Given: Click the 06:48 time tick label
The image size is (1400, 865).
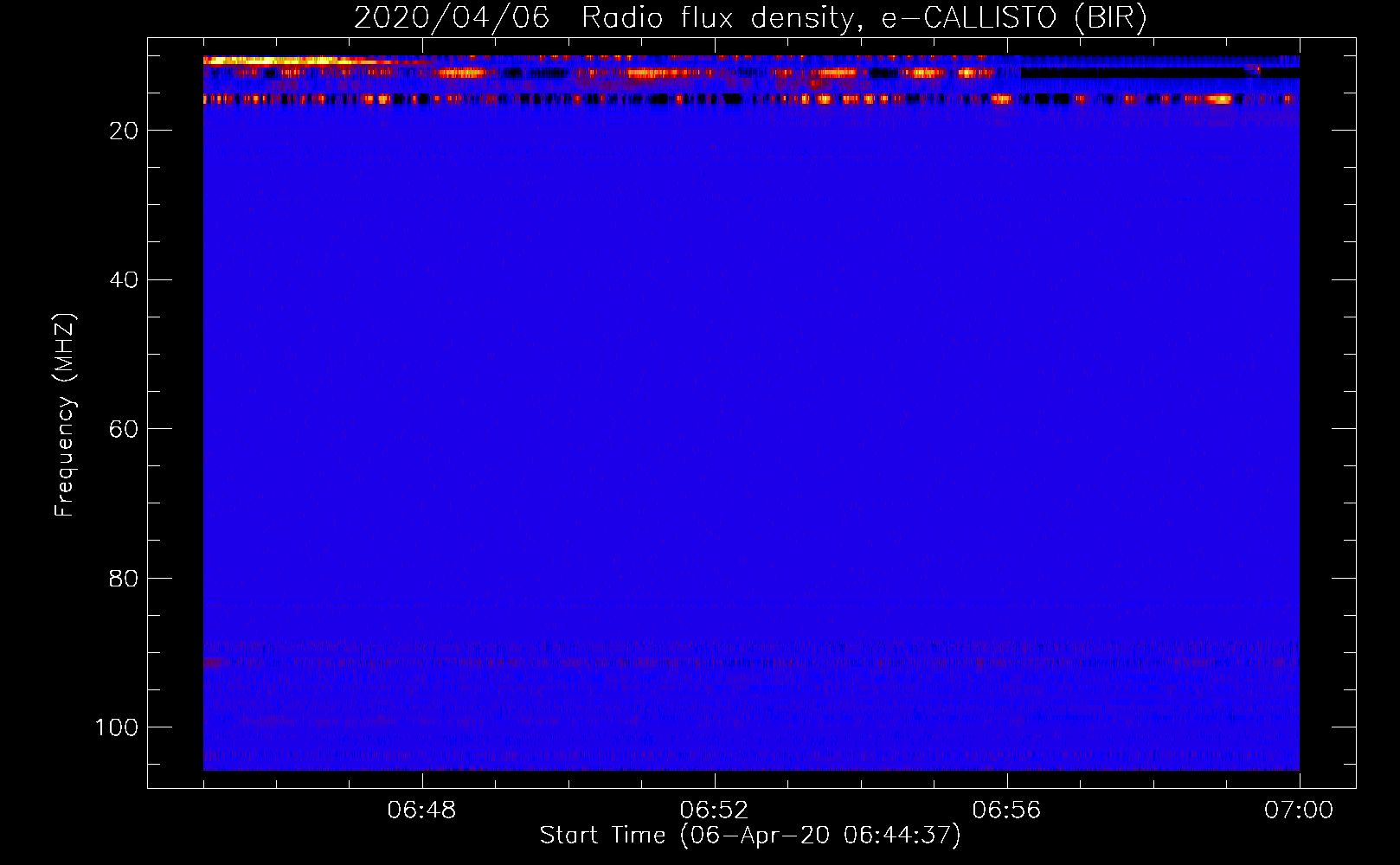Looking at the screenshot, I should tap(421, 811).
